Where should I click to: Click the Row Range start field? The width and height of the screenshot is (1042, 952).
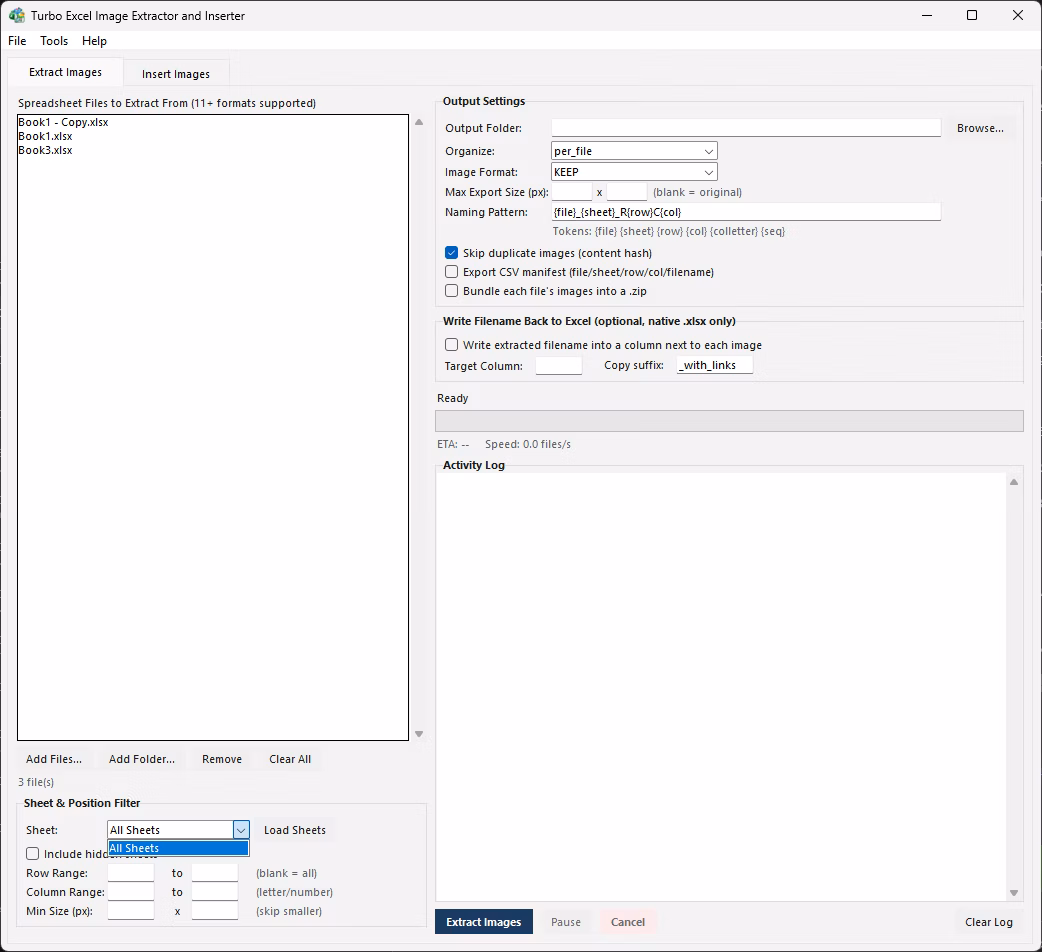tap(131, 872)
